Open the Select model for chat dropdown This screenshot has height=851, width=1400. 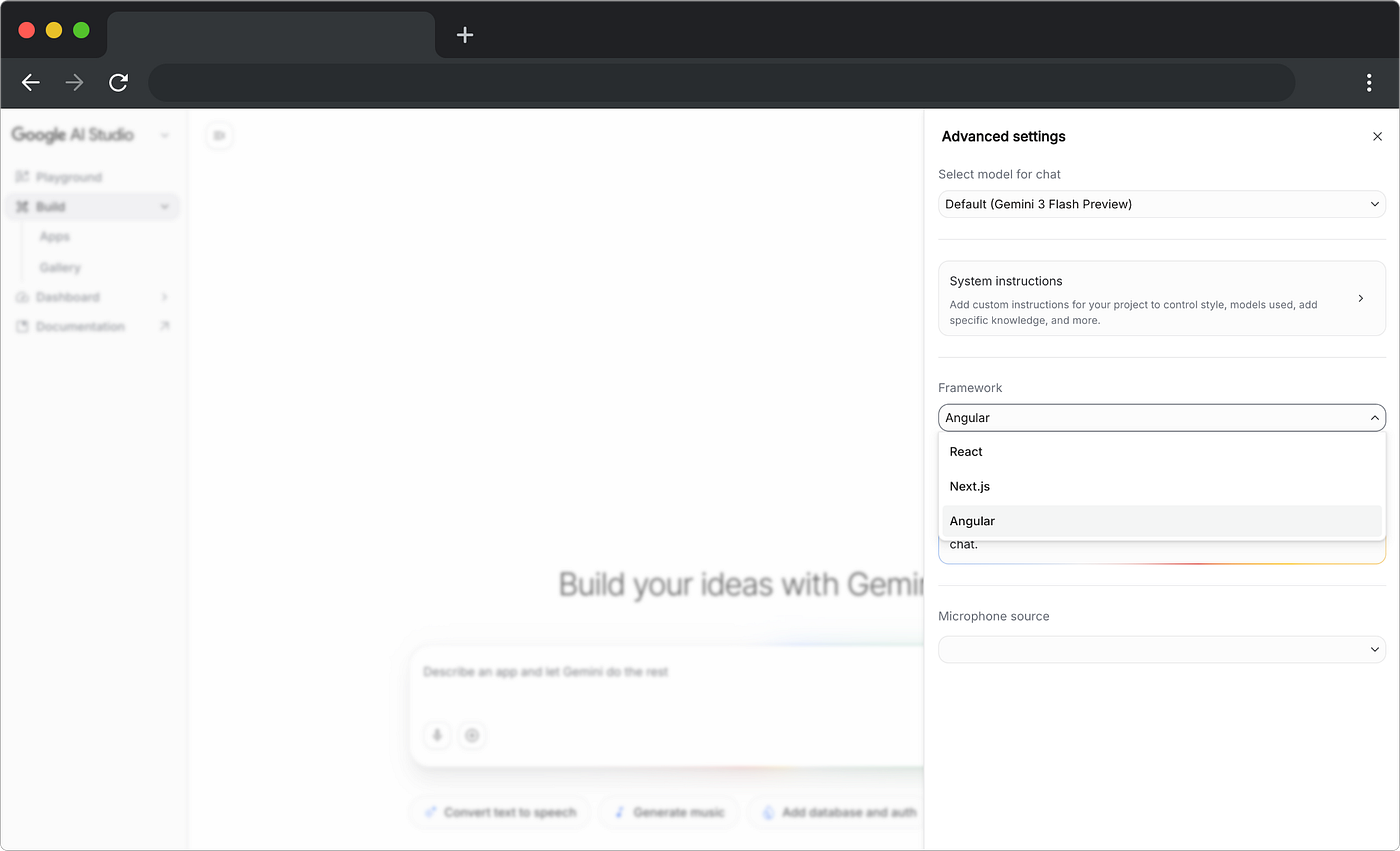(x=1162, y=204)
